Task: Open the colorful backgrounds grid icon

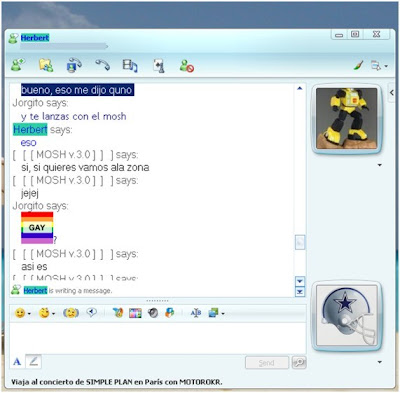Action: 135,313
